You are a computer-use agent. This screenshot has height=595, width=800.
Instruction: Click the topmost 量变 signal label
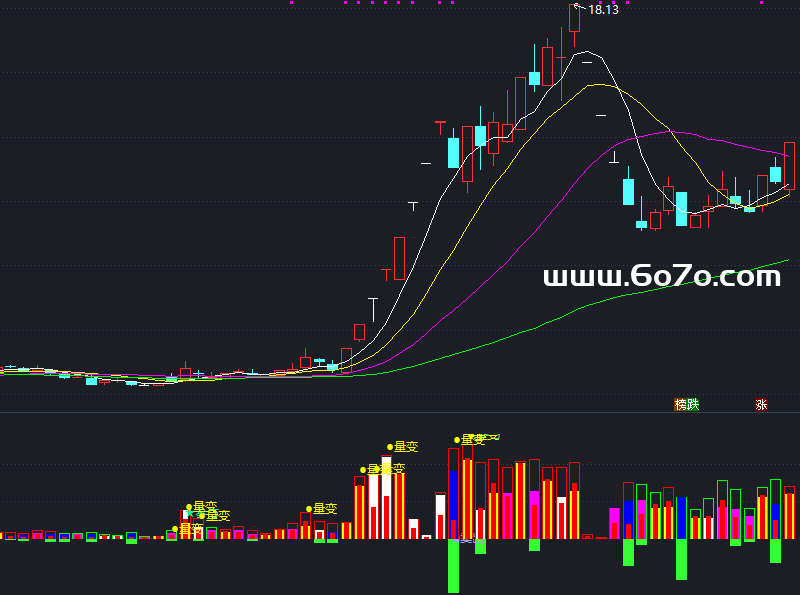point(406,447)
